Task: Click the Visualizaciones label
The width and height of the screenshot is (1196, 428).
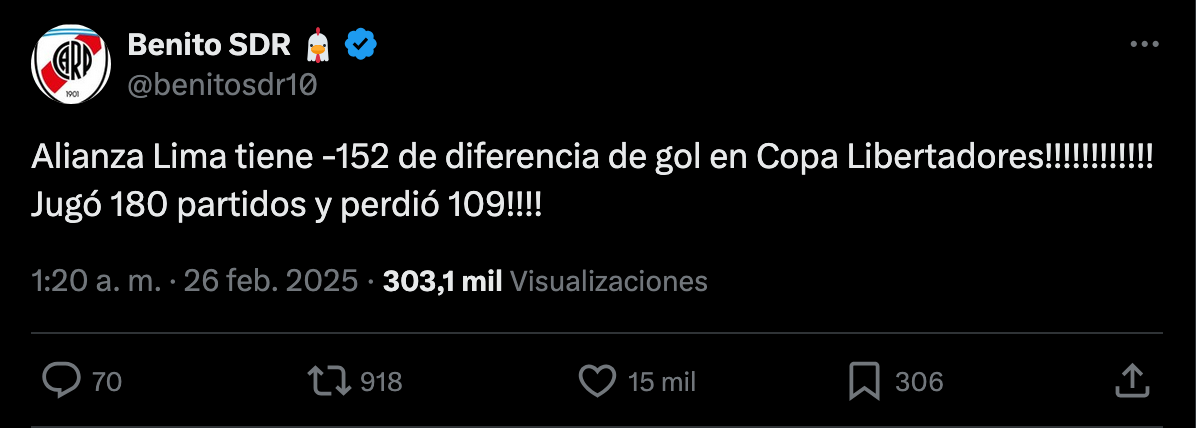Action: click(608, 282)
